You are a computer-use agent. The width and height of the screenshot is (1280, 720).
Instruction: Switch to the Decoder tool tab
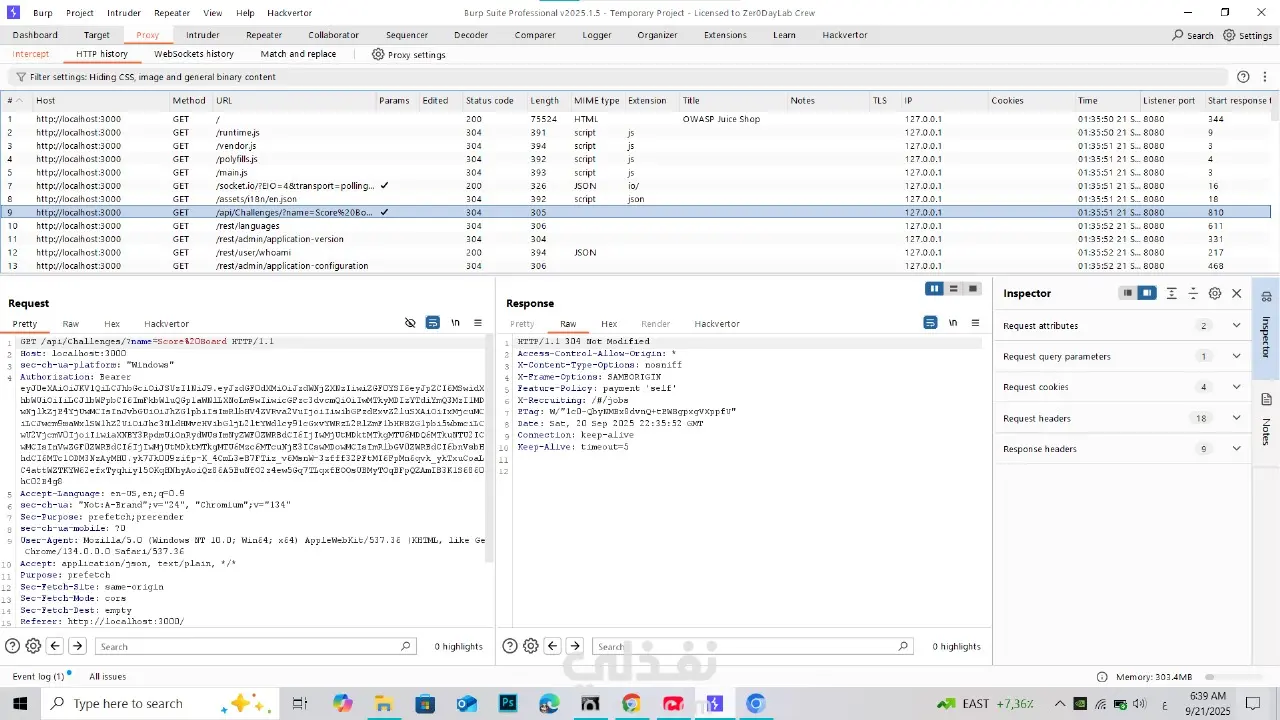tap(471, 35)
